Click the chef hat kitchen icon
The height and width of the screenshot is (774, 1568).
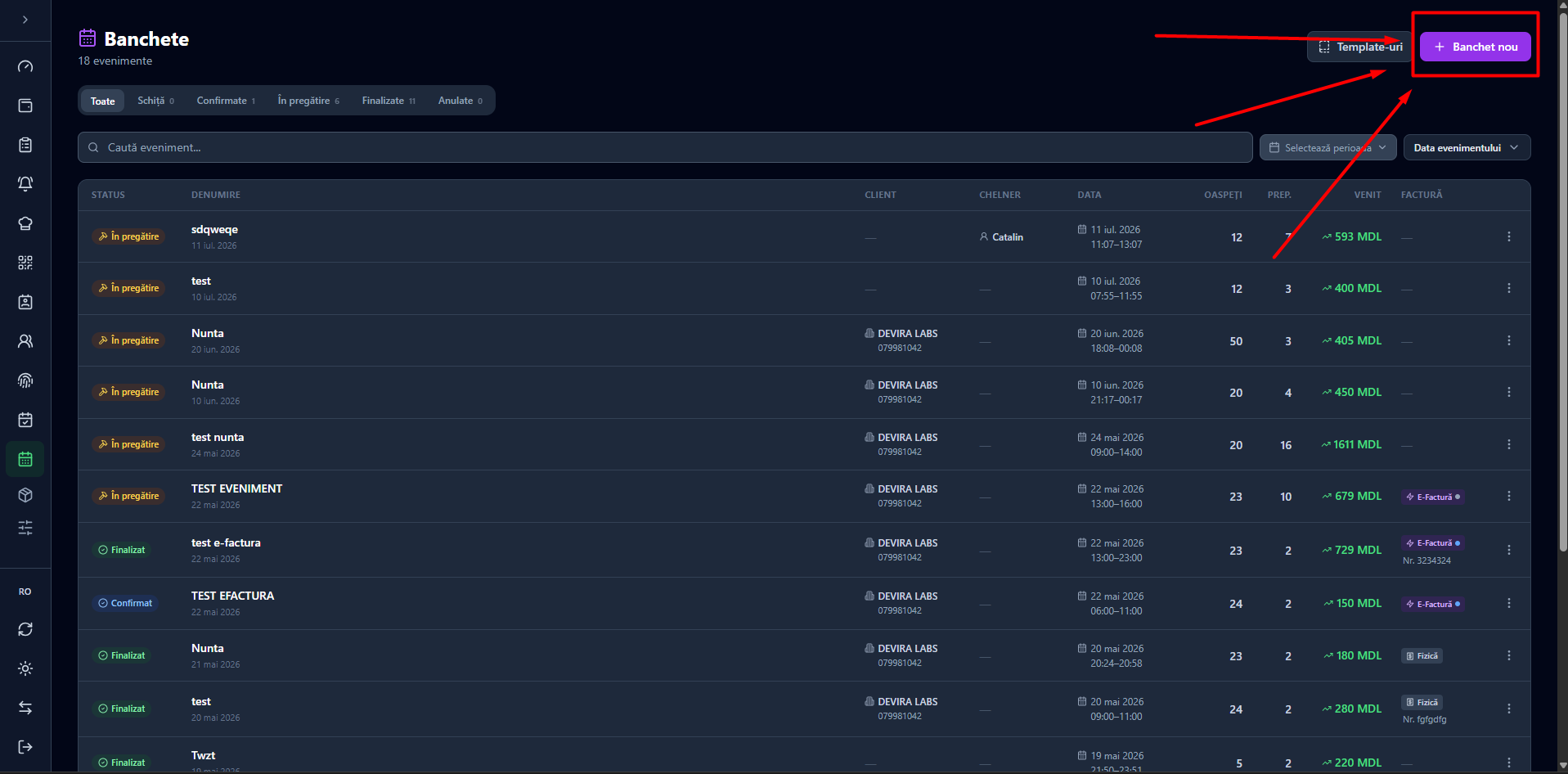pyautogui.click(x=25, y=223)
